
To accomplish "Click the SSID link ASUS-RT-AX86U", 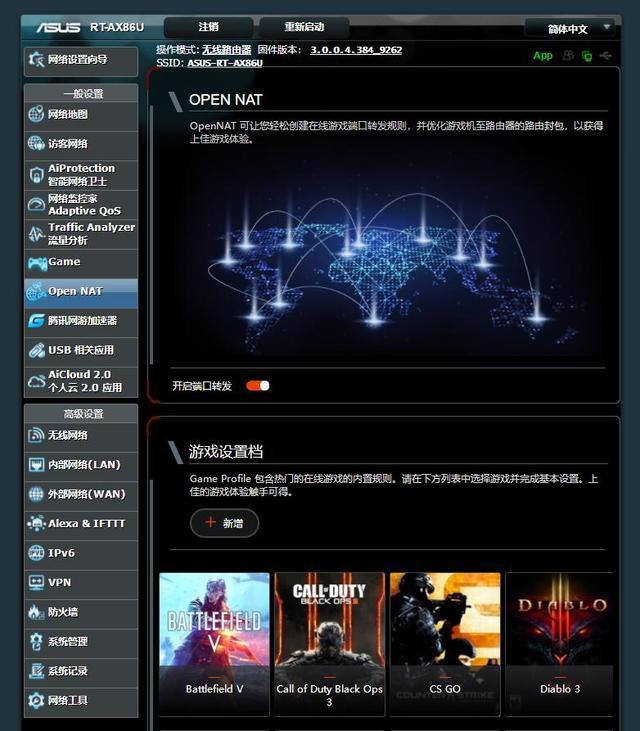I will coord(225,63).
